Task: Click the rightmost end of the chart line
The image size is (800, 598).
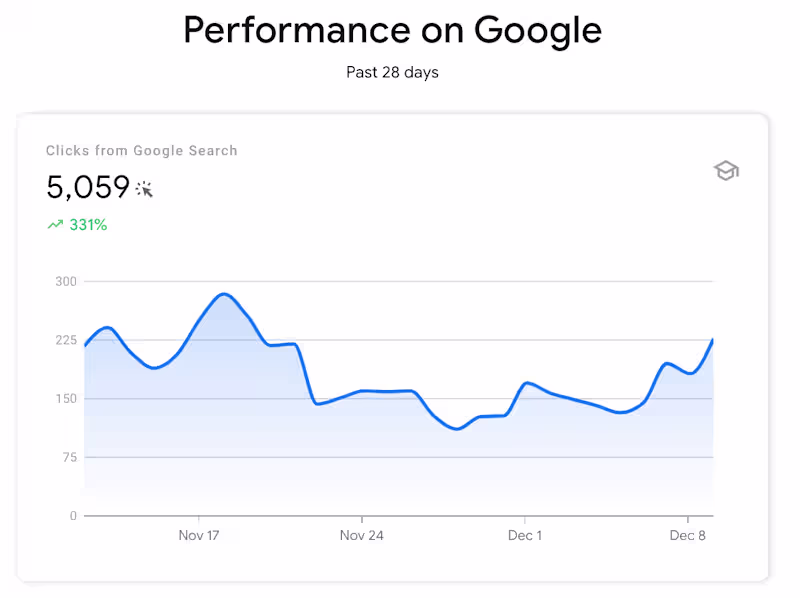Action: 712,340
